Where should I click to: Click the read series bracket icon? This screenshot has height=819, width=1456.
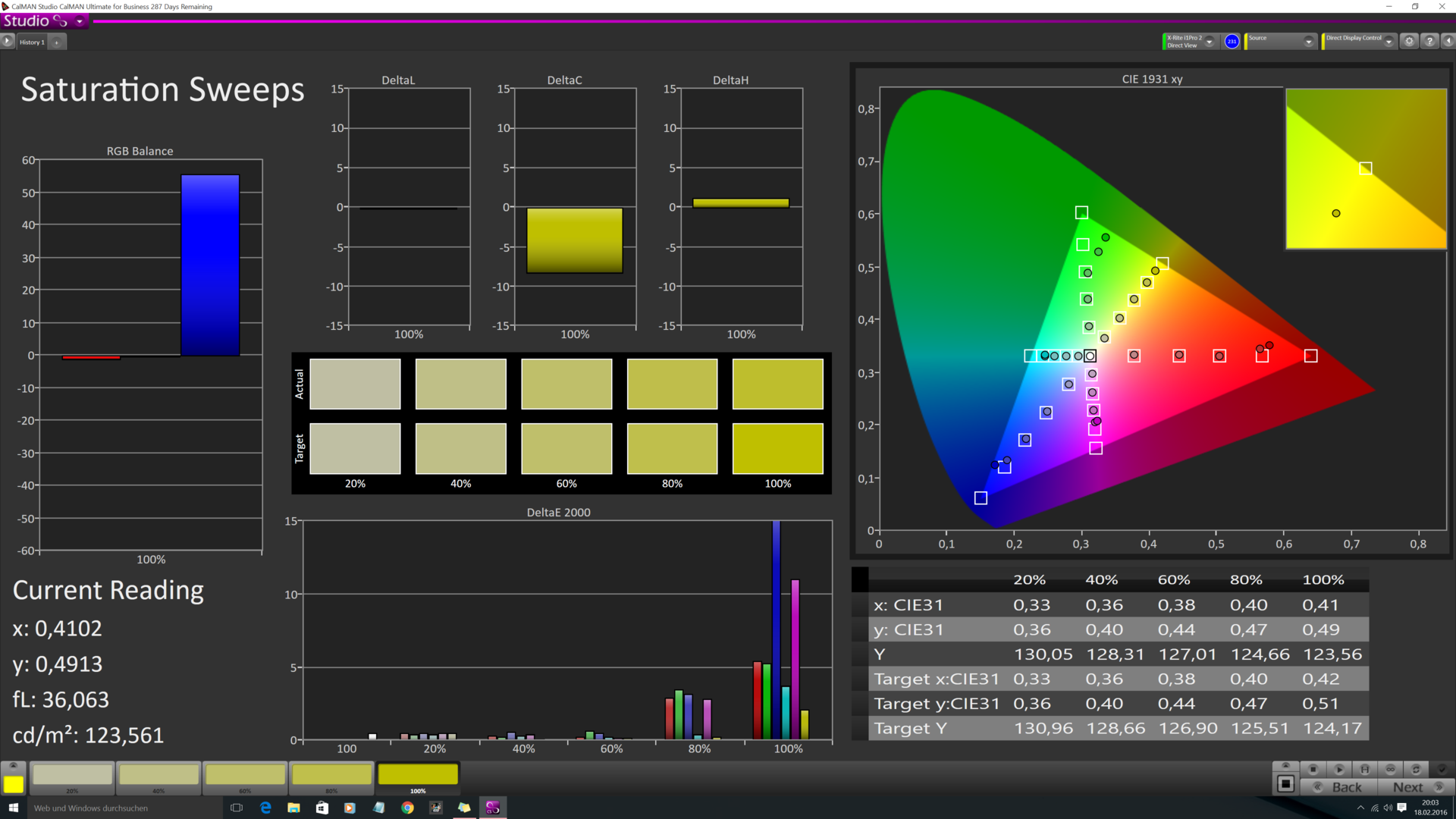pos(1364,769)
